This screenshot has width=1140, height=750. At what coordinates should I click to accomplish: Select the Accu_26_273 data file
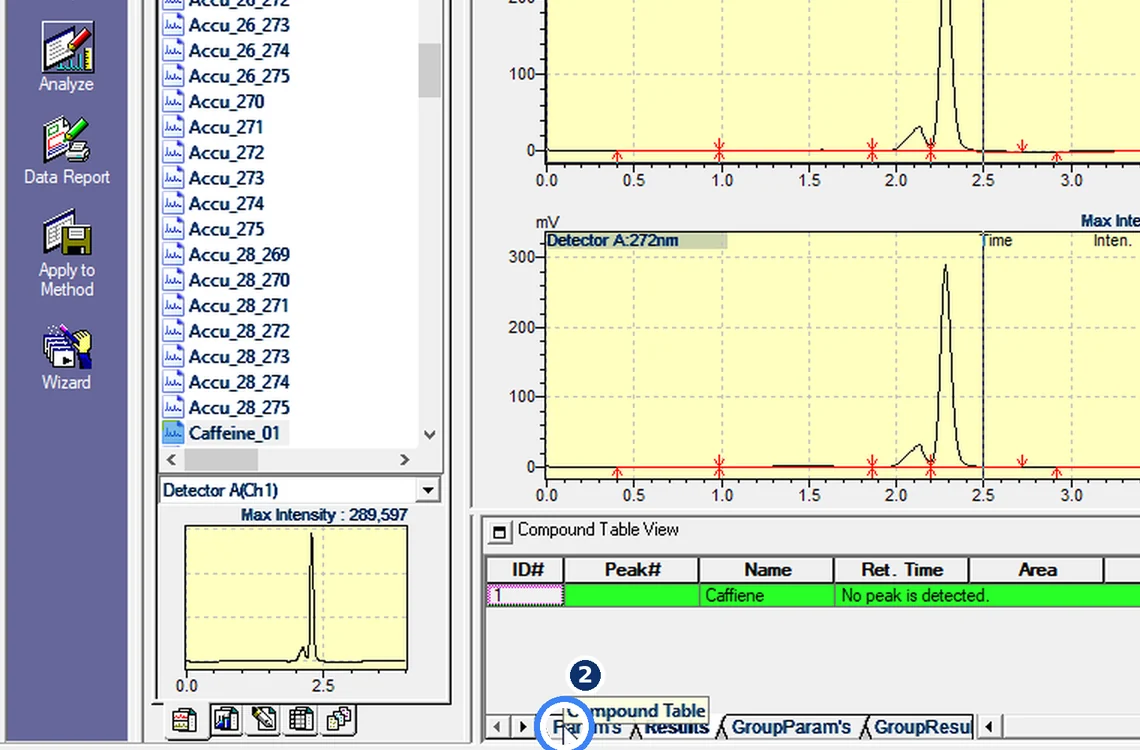(x=239, y=25)
